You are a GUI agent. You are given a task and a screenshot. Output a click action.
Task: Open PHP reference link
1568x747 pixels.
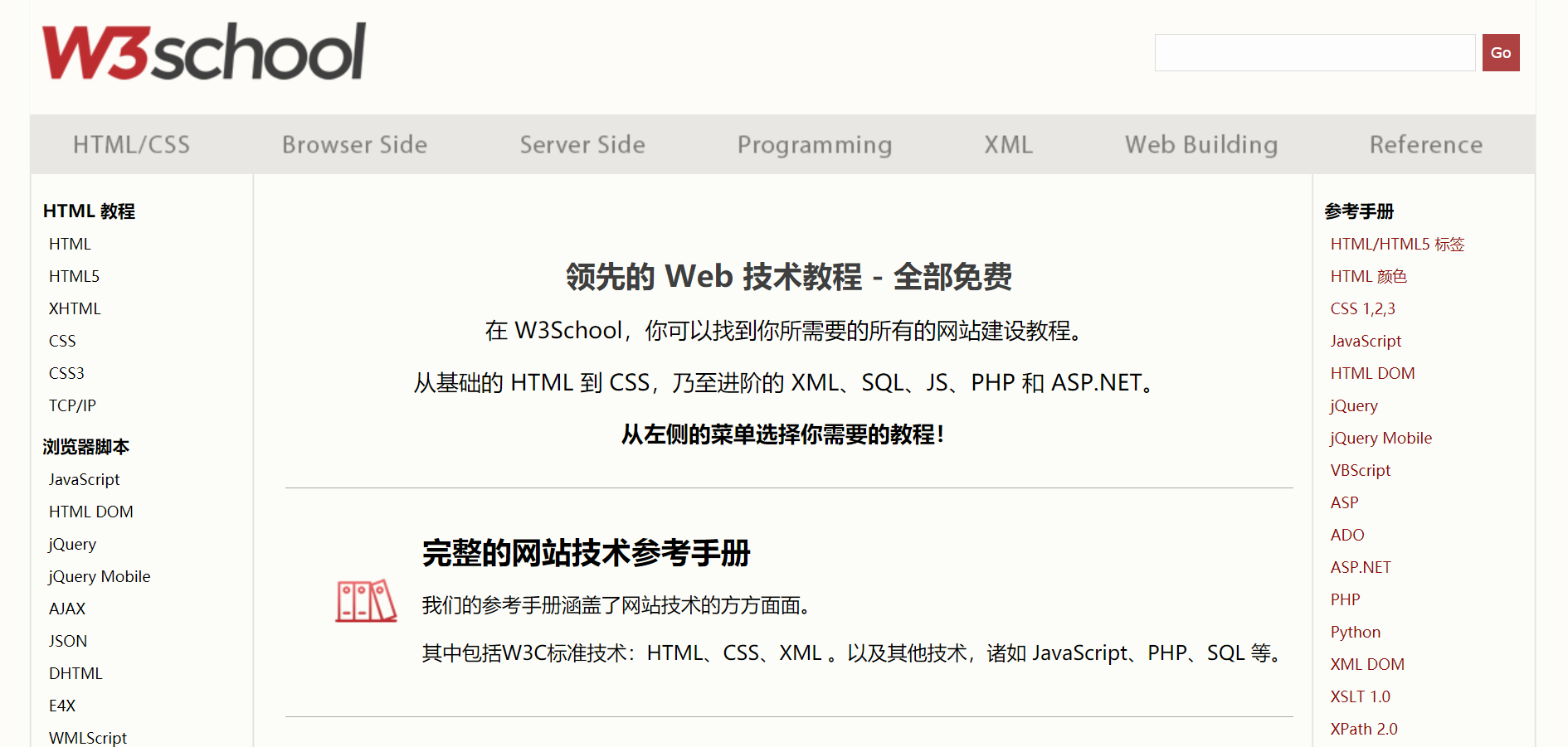pos(1345,599)
